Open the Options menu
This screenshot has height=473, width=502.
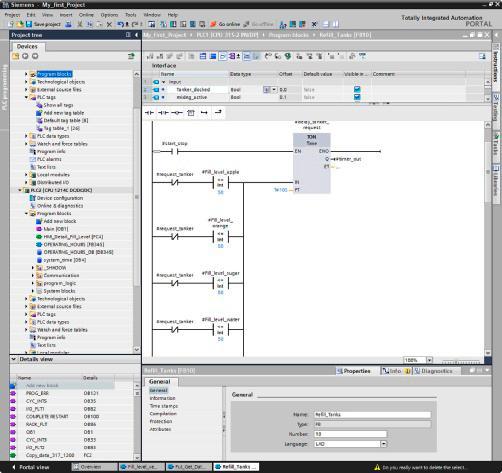point(109,15)
